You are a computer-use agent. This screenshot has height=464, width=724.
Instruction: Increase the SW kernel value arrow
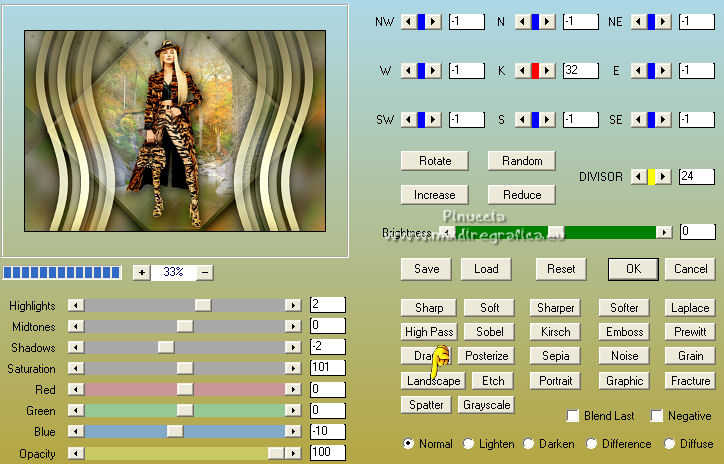coord(433,120)
